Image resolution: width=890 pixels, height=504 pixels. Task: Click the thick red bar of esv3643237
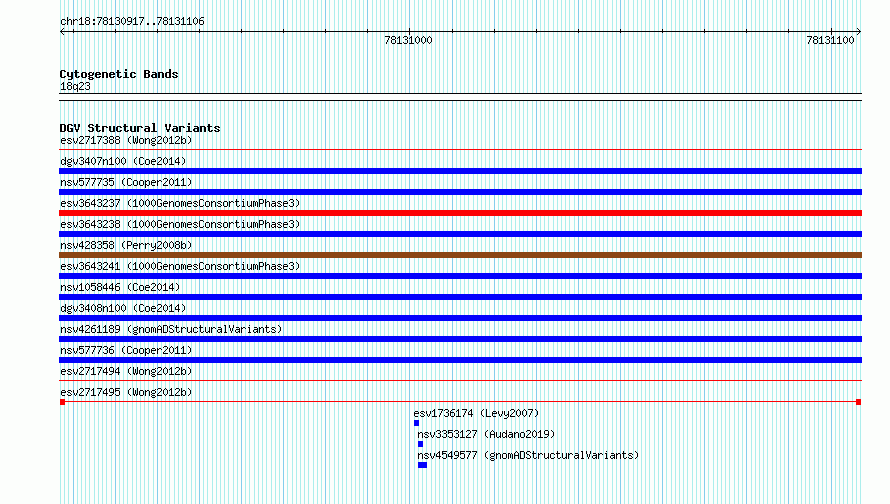[x=460, y=213]
